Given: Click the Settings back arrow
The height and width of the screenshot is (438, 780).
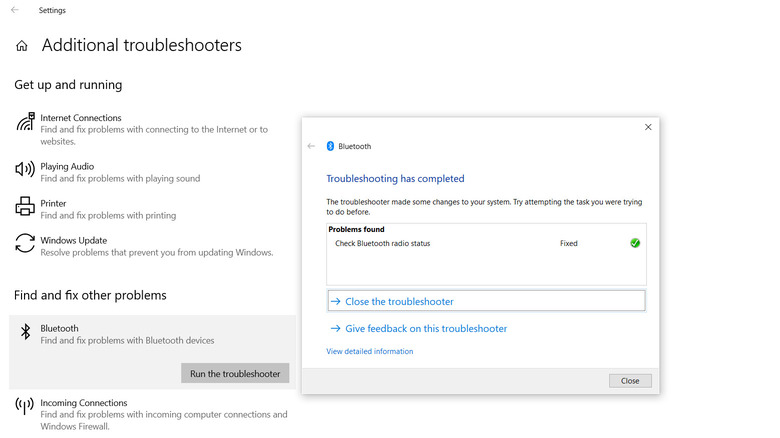Looking at the screenshot, I should (x=14, y=10).
